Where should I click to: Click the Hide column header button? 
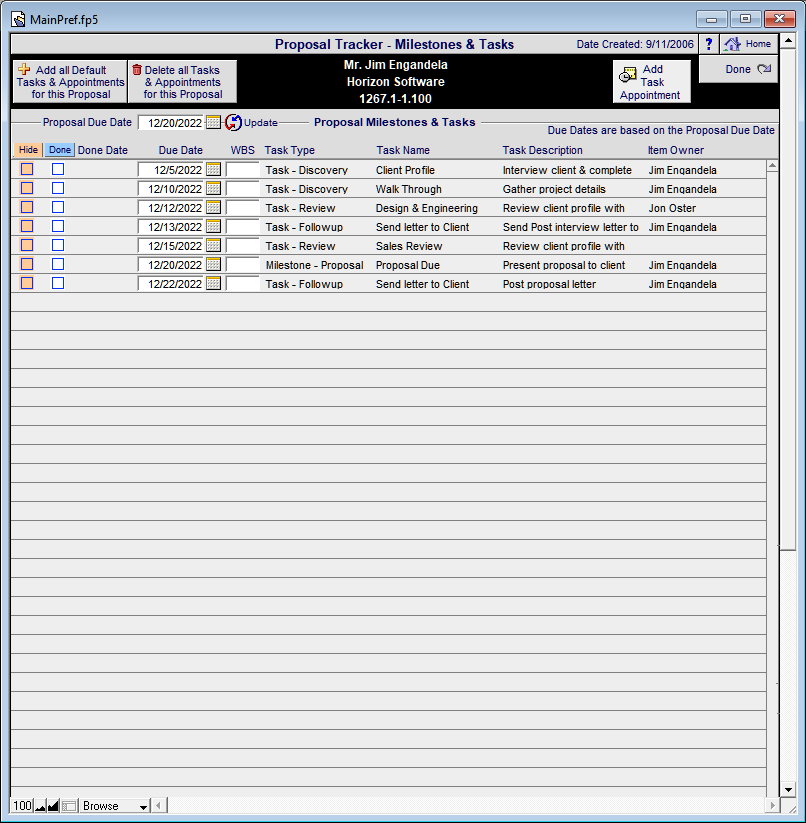point(28,150)
